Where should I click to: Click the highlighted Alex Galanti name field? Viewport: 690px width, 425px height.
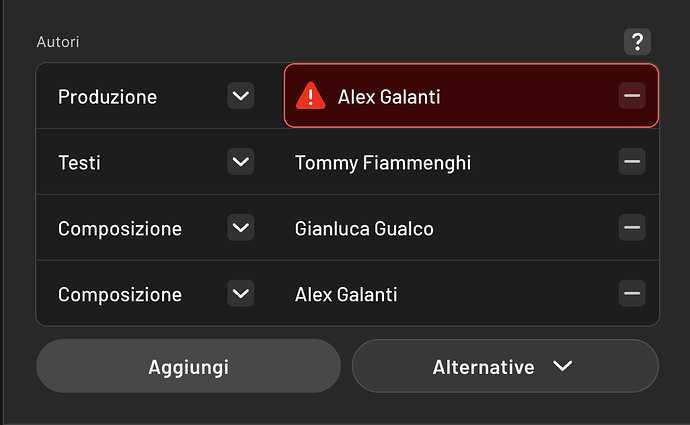tap(389, 97)
